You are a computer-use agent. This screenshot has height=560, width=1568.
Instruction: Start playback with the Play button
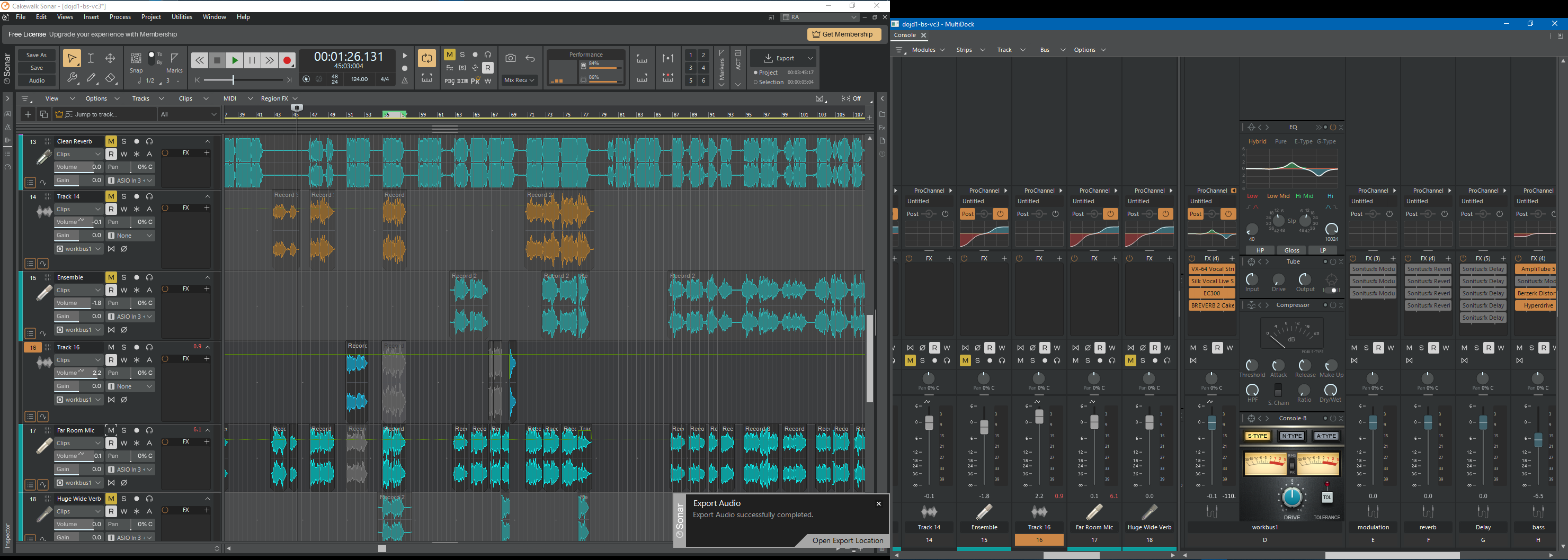point(235,60)
